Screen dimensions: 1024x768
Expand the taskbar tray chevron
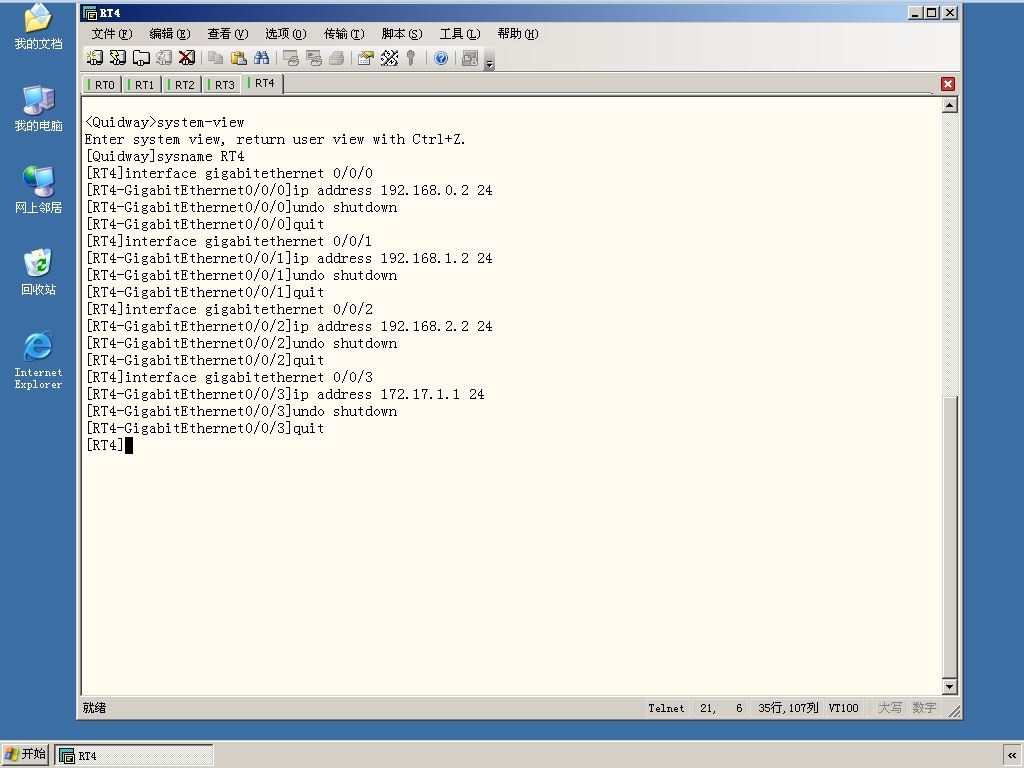(x=1012, y=756)
